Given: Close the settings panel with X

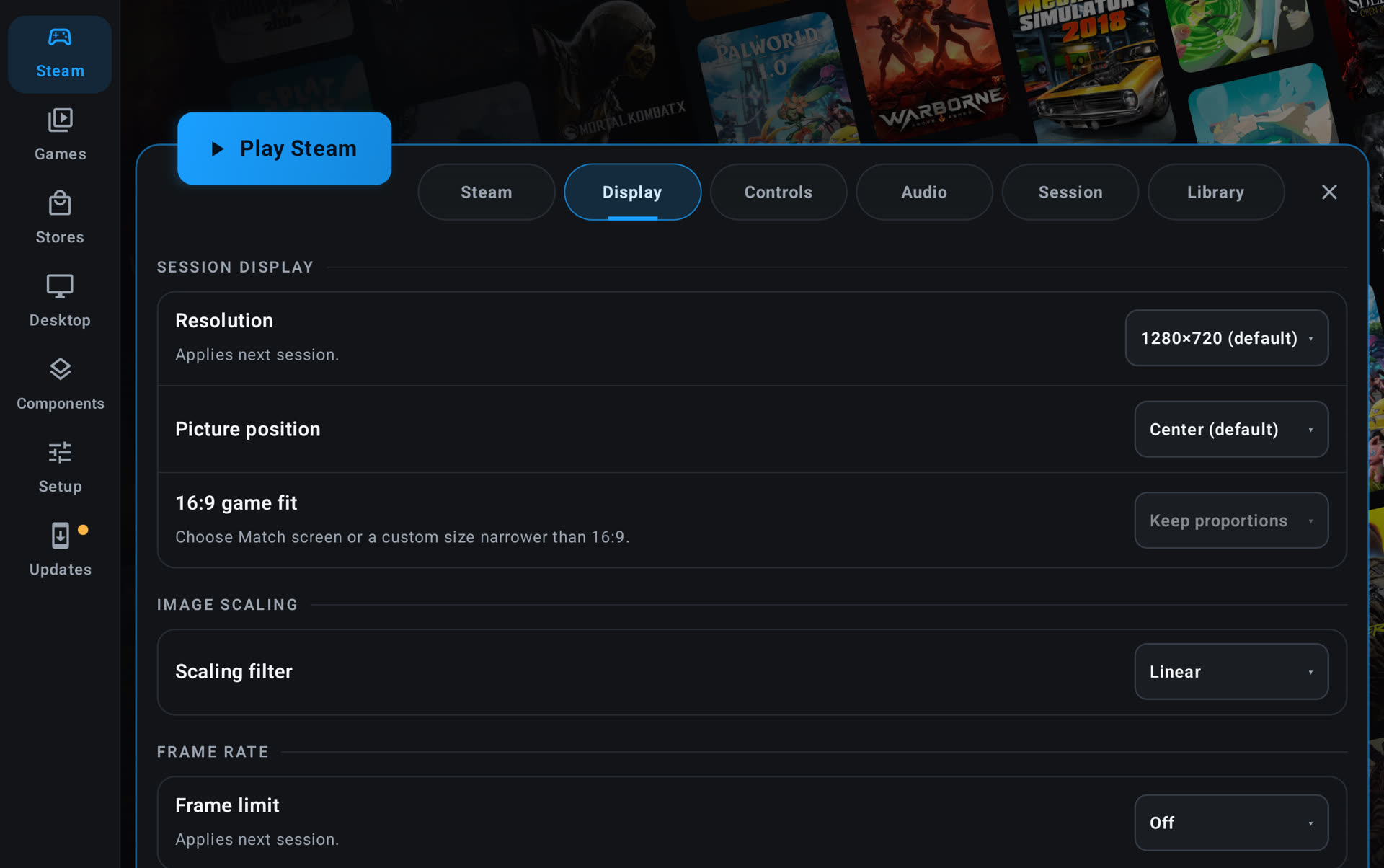Looking at the screenshot, I should coord(1328,192).
